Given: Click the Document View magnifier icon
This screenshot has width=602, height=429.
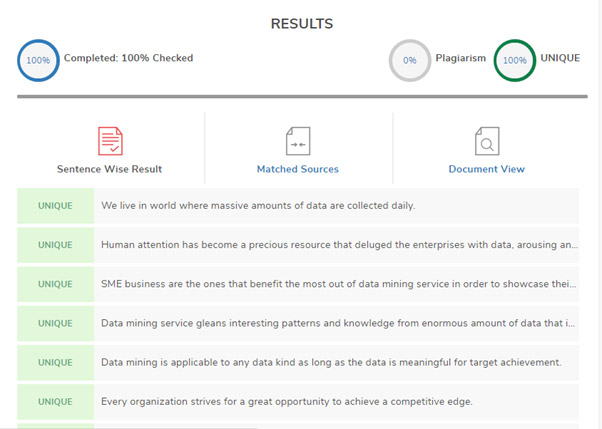Looking at the screenshot, I should coord(487,141).
